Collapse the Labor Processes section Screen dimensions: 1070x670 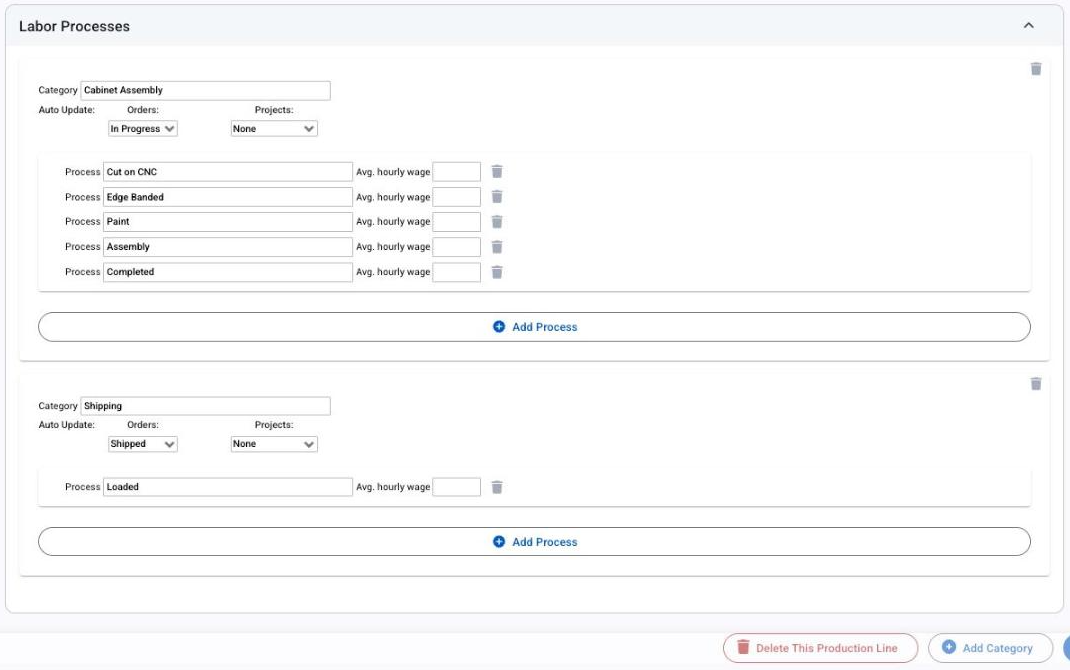click(x=1028, y=26)
